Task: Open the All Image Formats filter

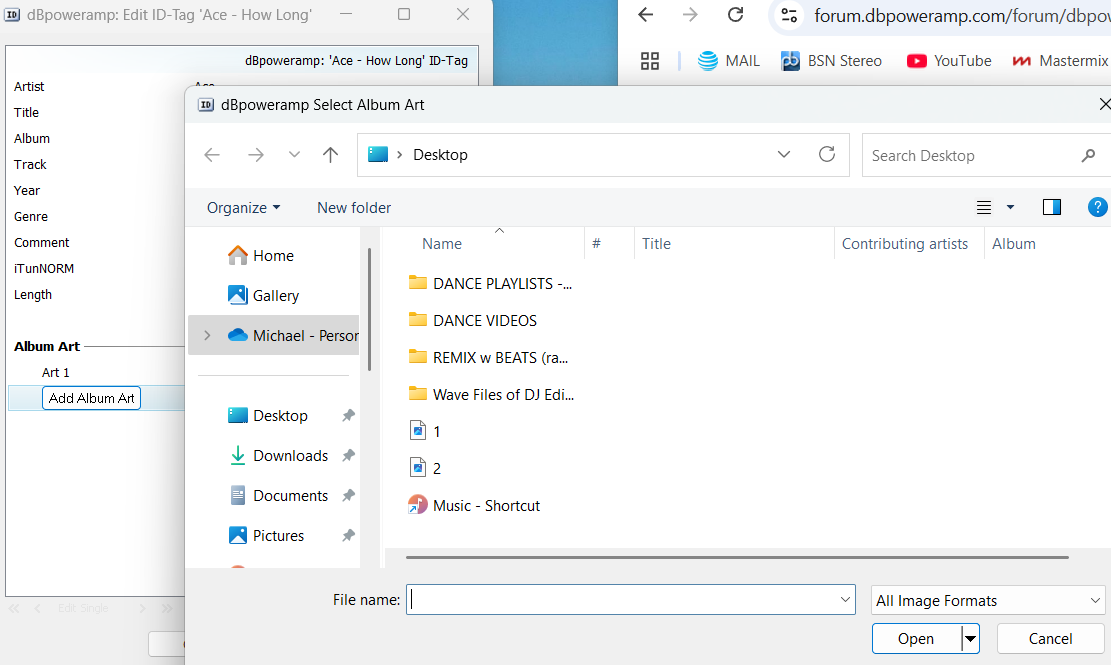Action: [x=988, y=601]
